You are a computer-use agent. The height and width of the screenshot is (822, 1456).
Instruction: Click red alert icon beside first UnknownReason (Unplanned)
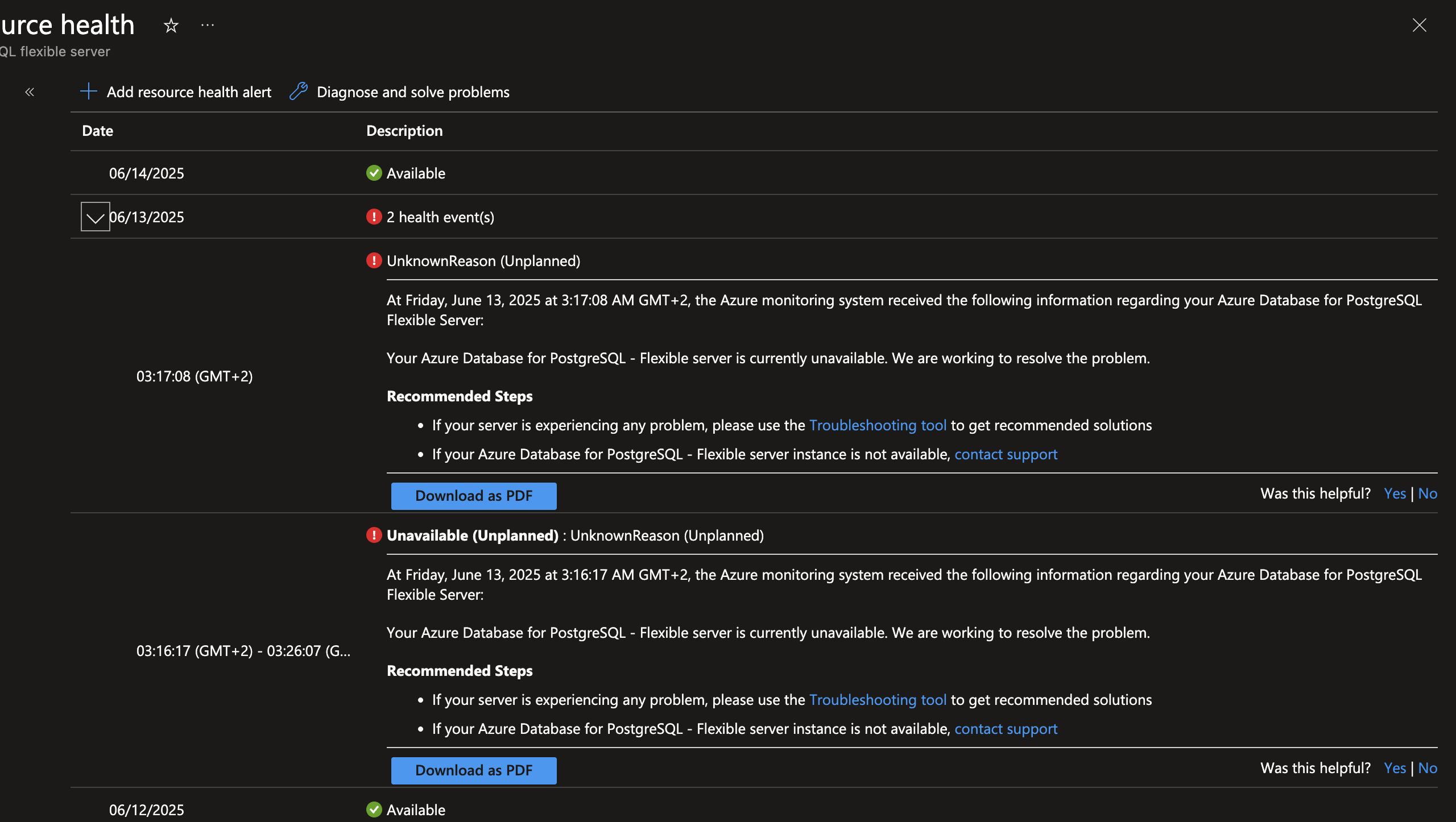pos(374,260)
